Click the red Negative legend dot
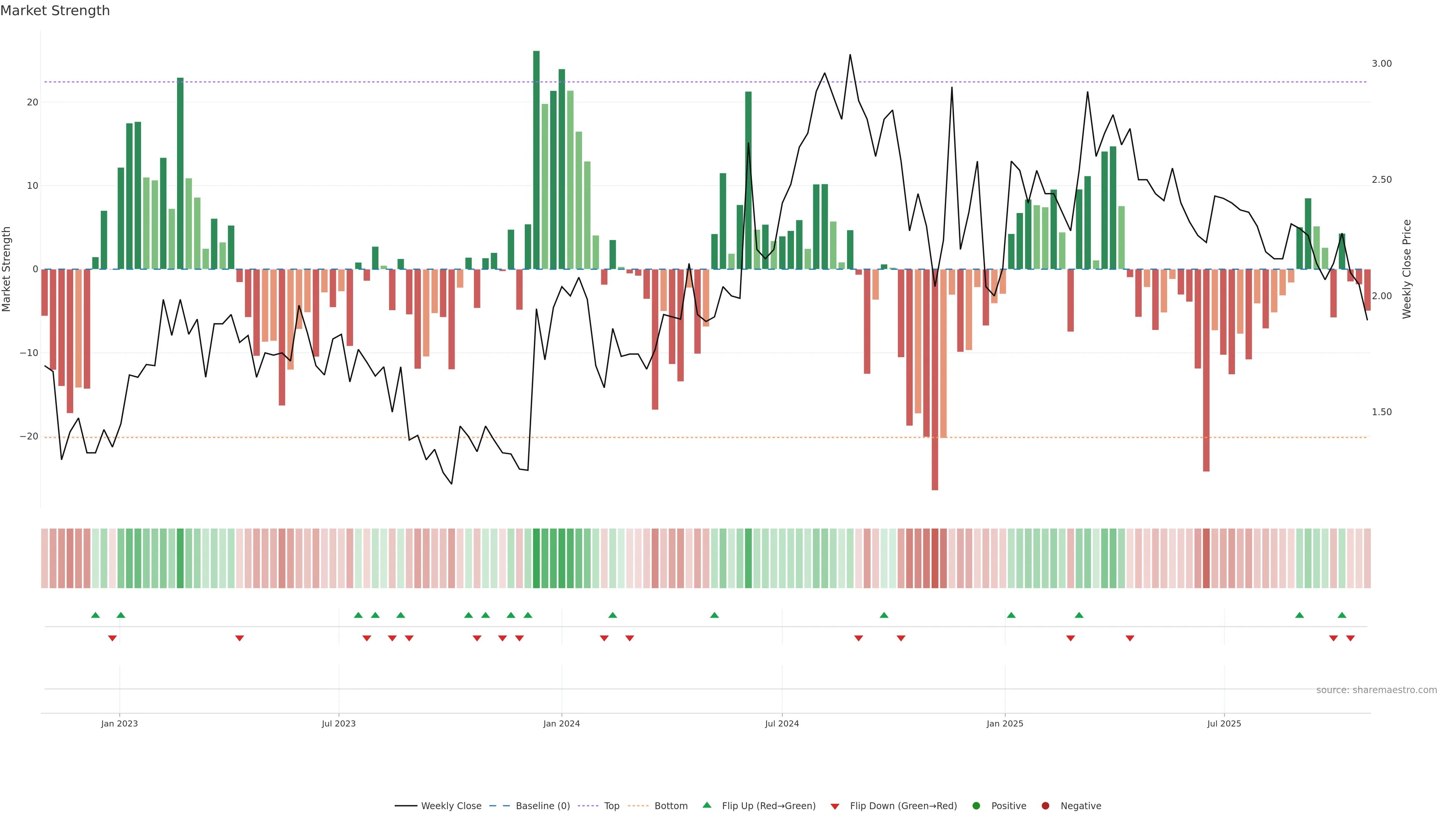The height and width of the screenshot is (819, 1456). click(x=1045, y=805)
